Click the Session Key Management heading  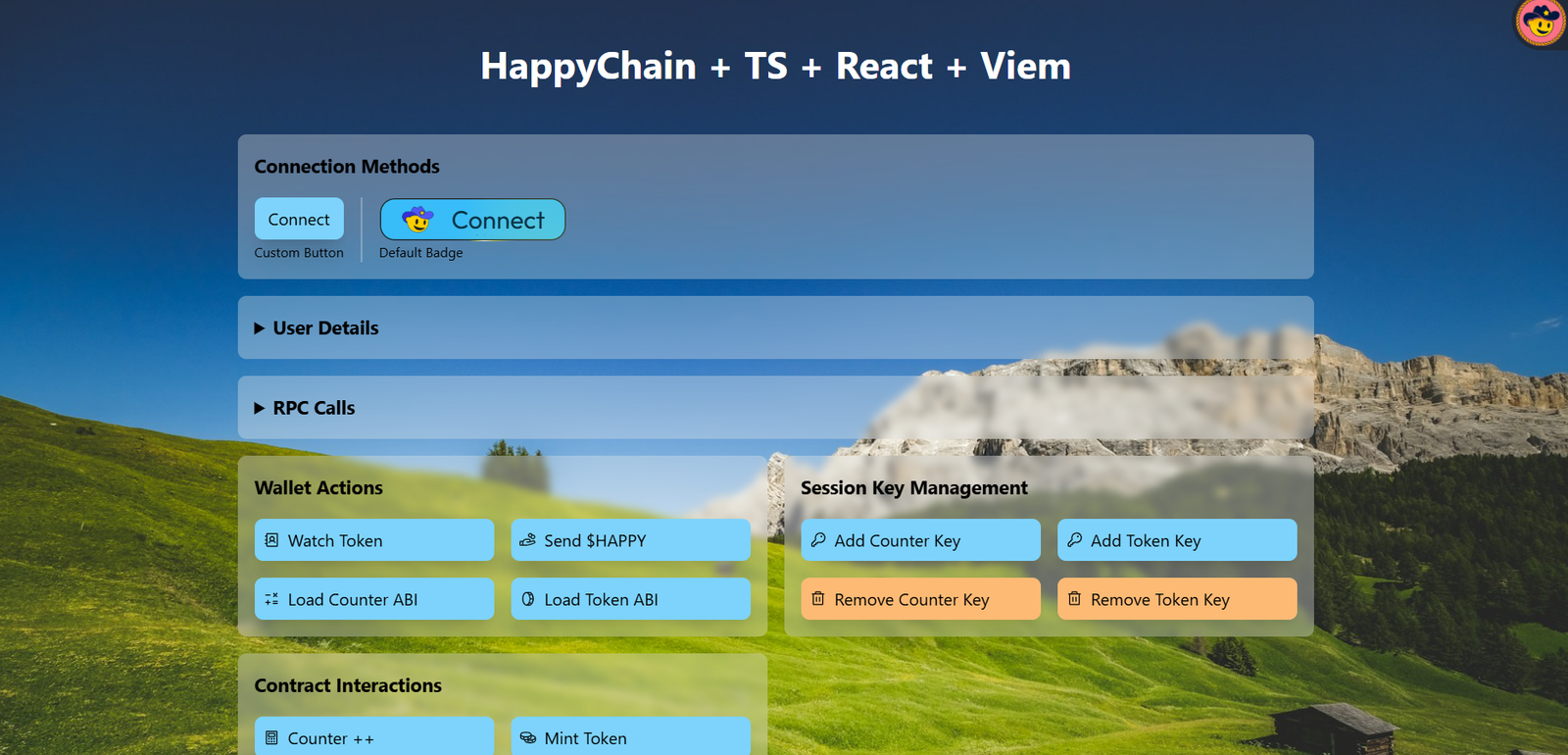(x=913, y=488)
